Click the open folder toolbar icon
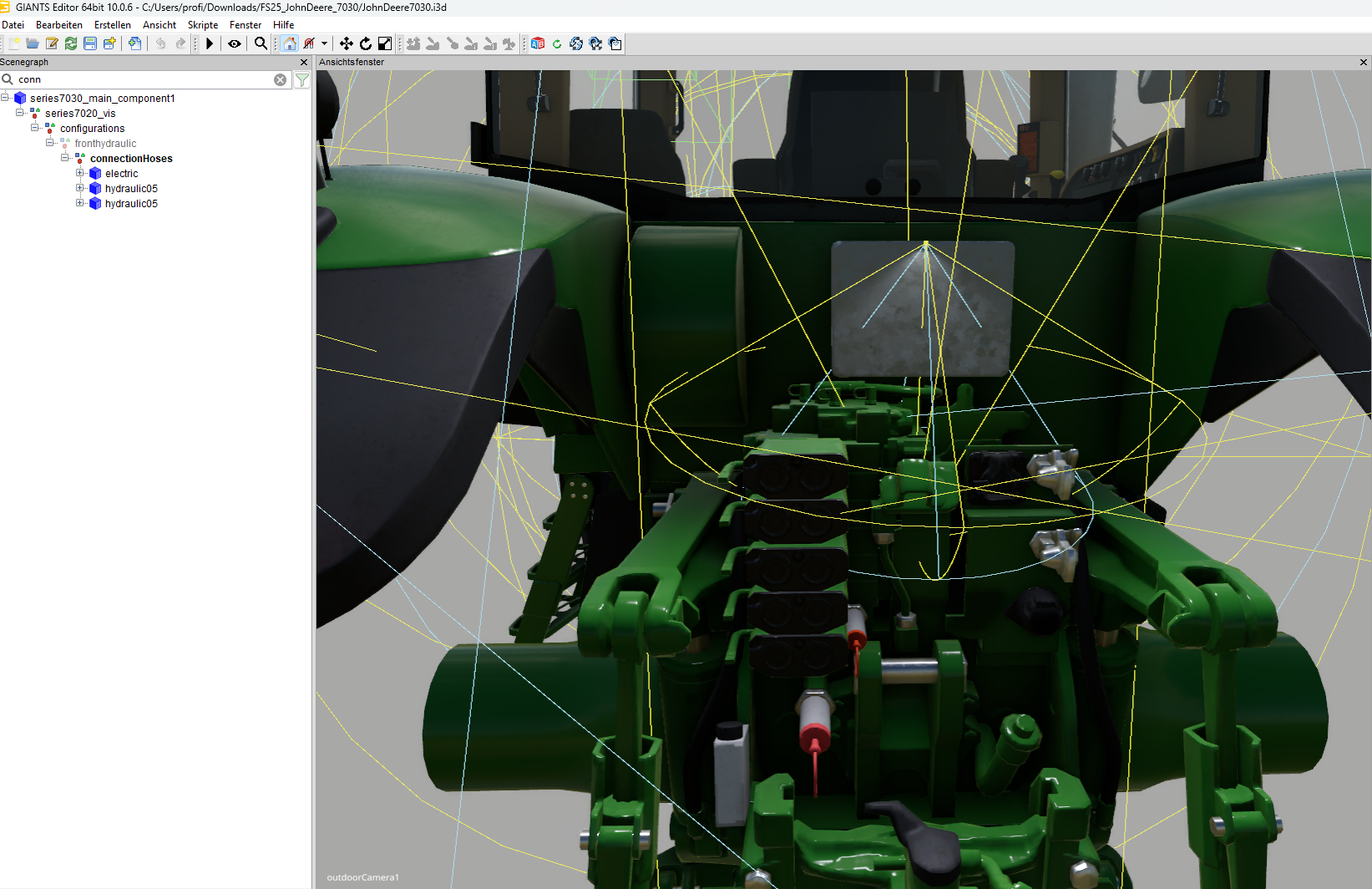 point(33,43)
